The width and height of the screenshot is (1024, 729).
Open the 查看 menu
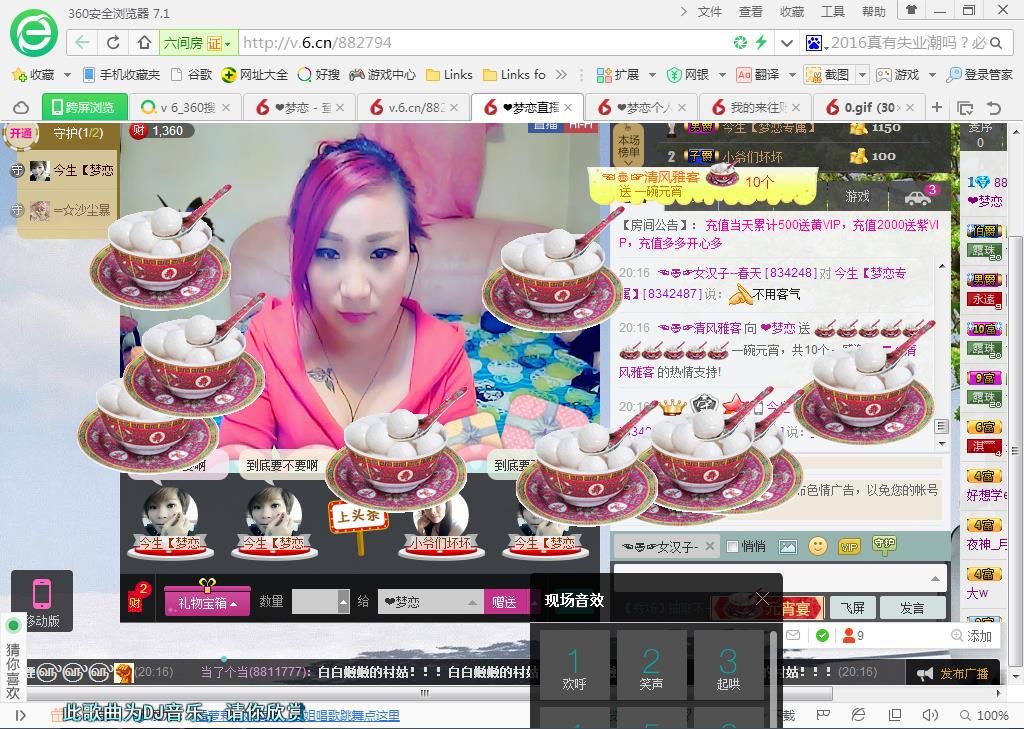coord(750,11)
